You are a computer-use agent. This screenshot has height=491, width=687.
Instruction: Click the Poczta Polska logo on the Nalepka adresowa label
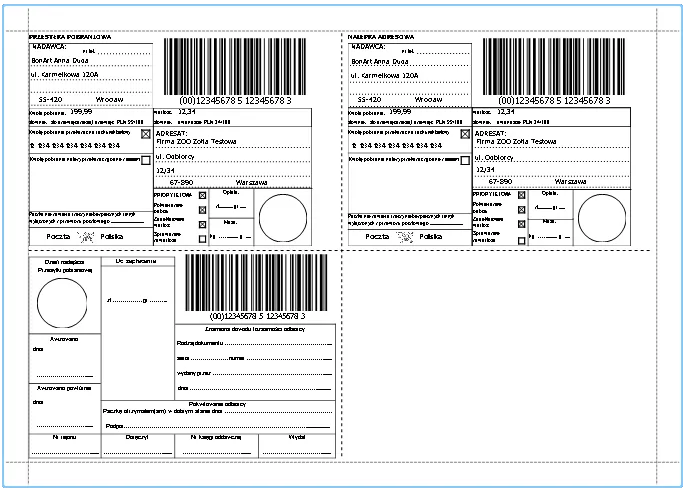point(404,237)
